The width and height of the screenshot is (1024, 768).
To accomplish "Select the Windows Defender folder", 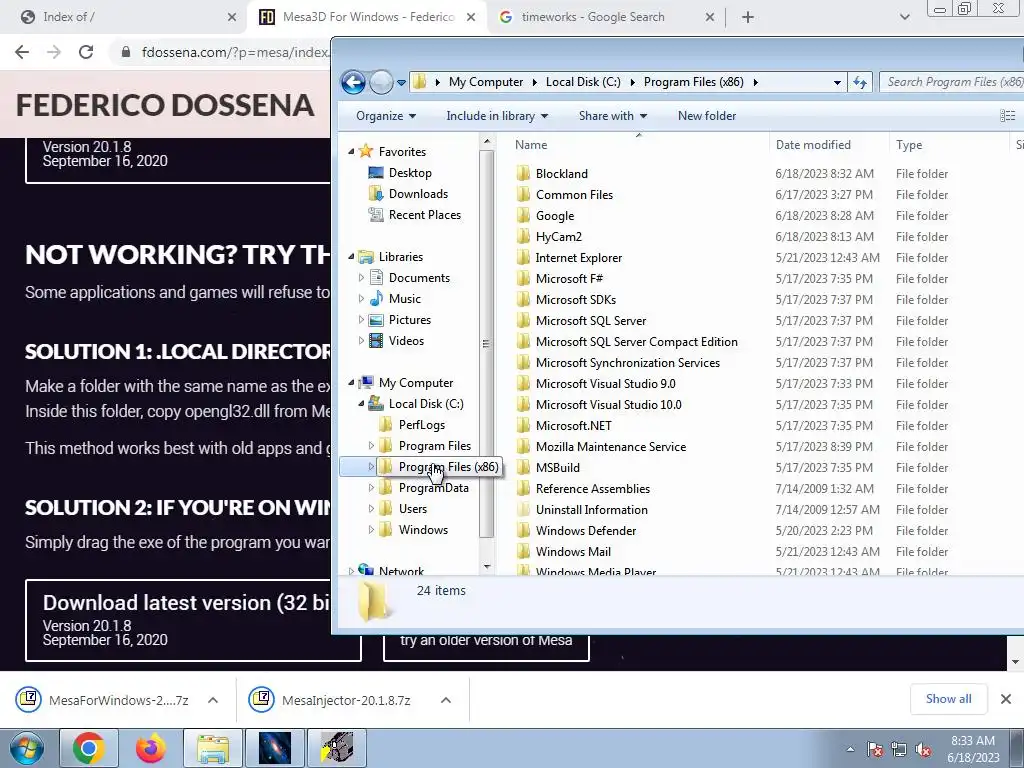I will pos(586,531).
